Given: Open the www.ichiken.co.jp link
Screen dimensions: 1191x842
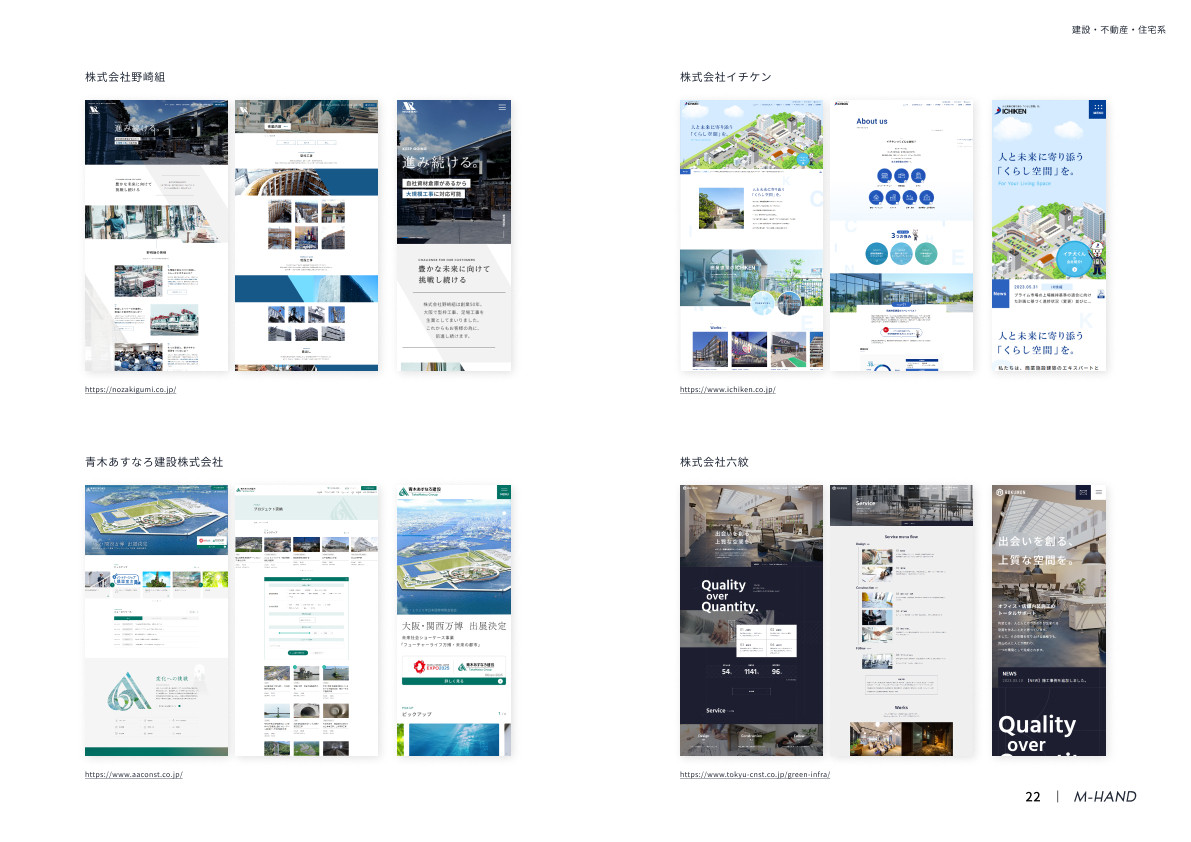Looking at the screenshot, I should (x=727, y=389).
